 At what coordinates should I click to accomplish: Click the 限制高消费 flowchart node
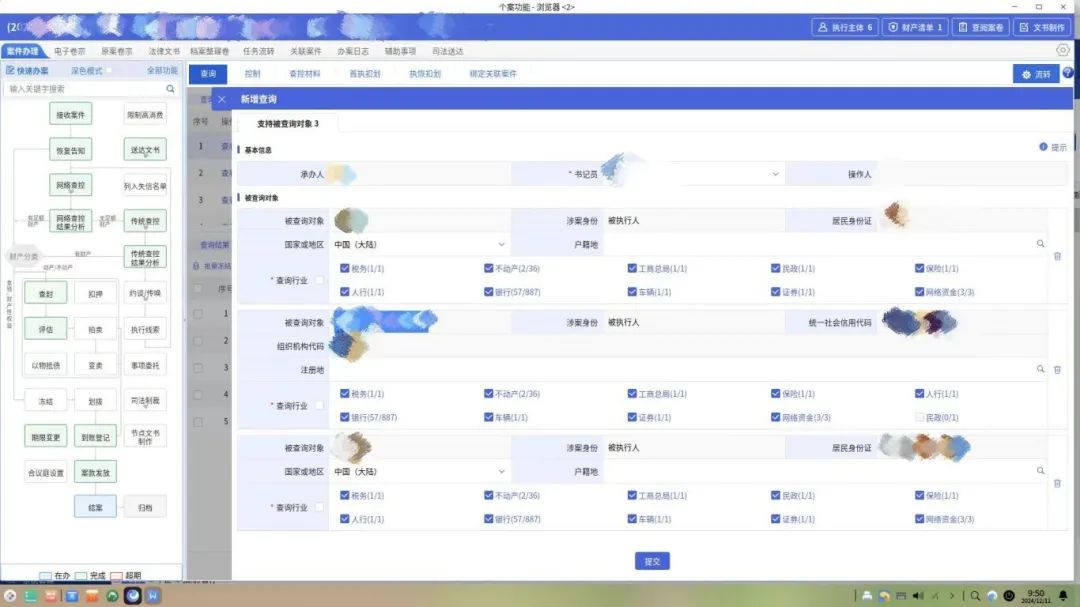point(145,114)
